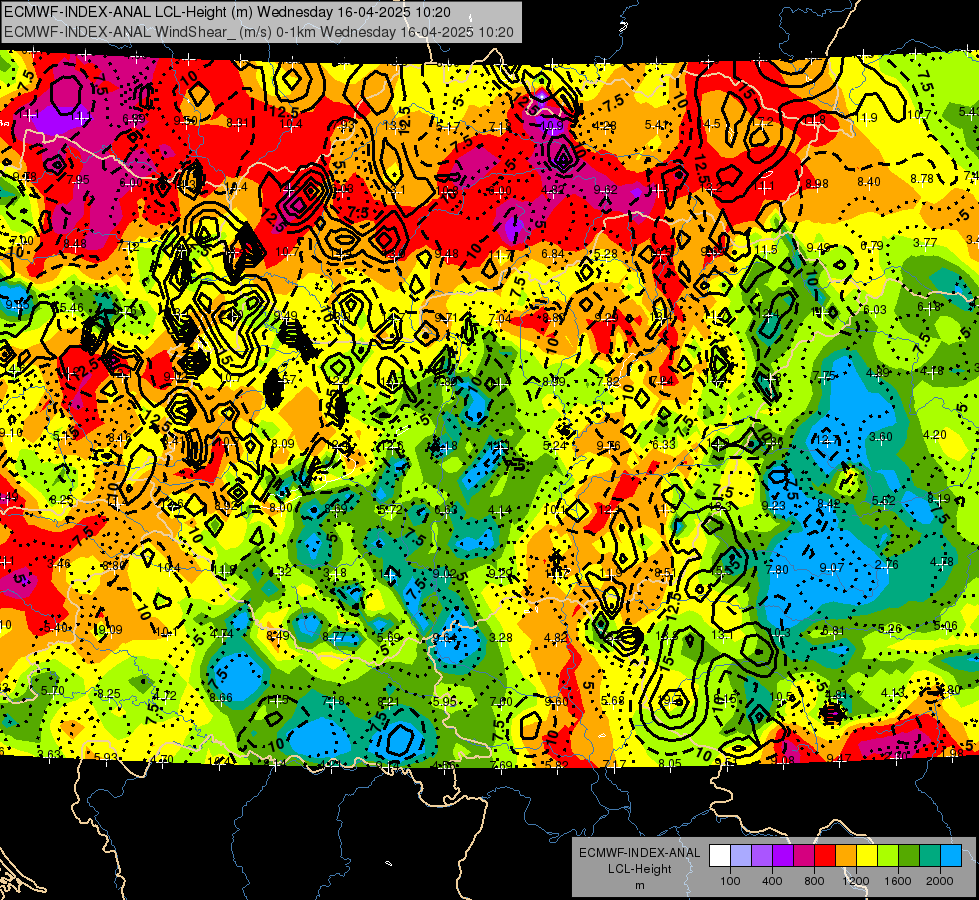The width and height of the screenshot is (979, 900).
Task: Click the grid value 5.69
Action: coord(389,638)
